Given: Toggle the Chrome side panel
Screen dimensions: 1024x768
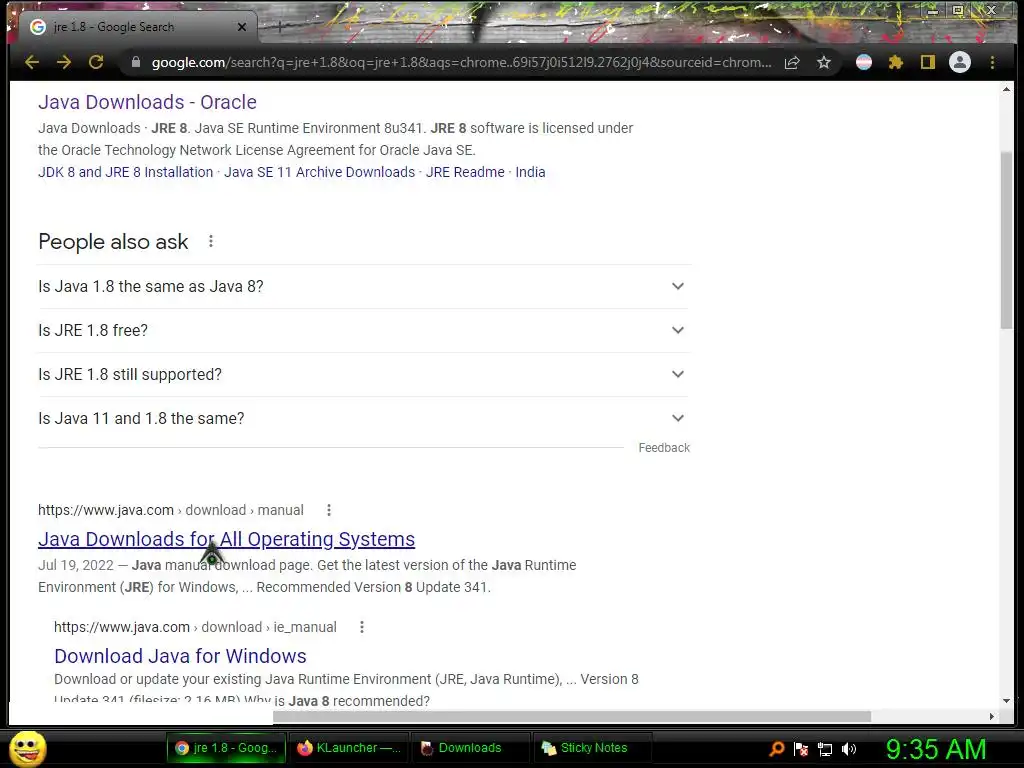Looking at the screenshot, I should [928, 63].
